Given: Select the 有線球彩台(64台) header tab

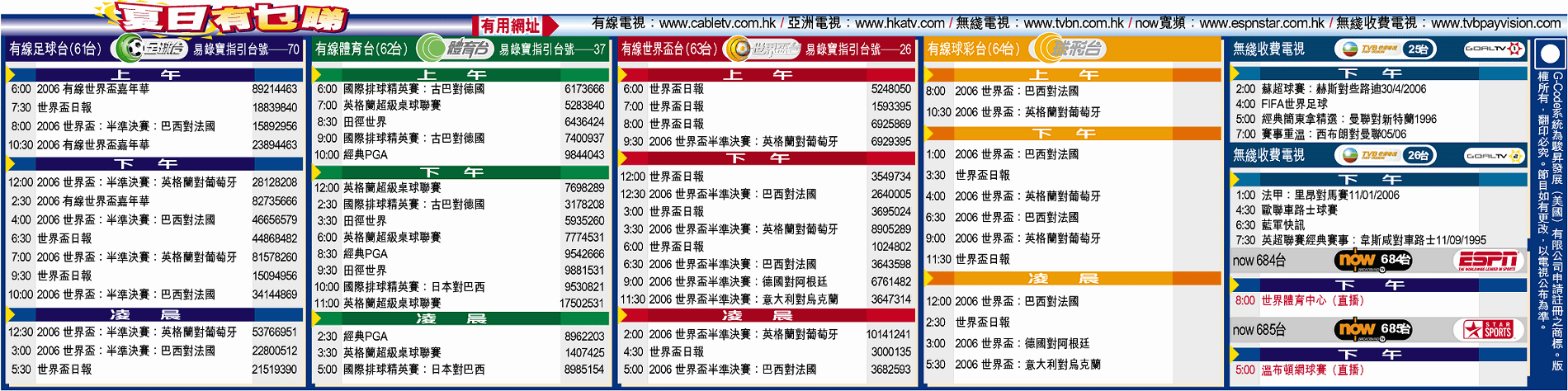Looking at the screenshot, I should 973,49.
